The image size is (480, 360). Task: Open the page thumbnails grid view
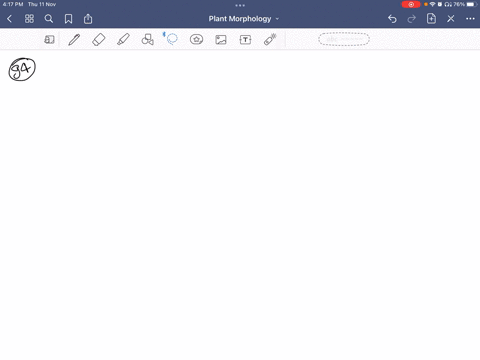(x=29, y=19)
